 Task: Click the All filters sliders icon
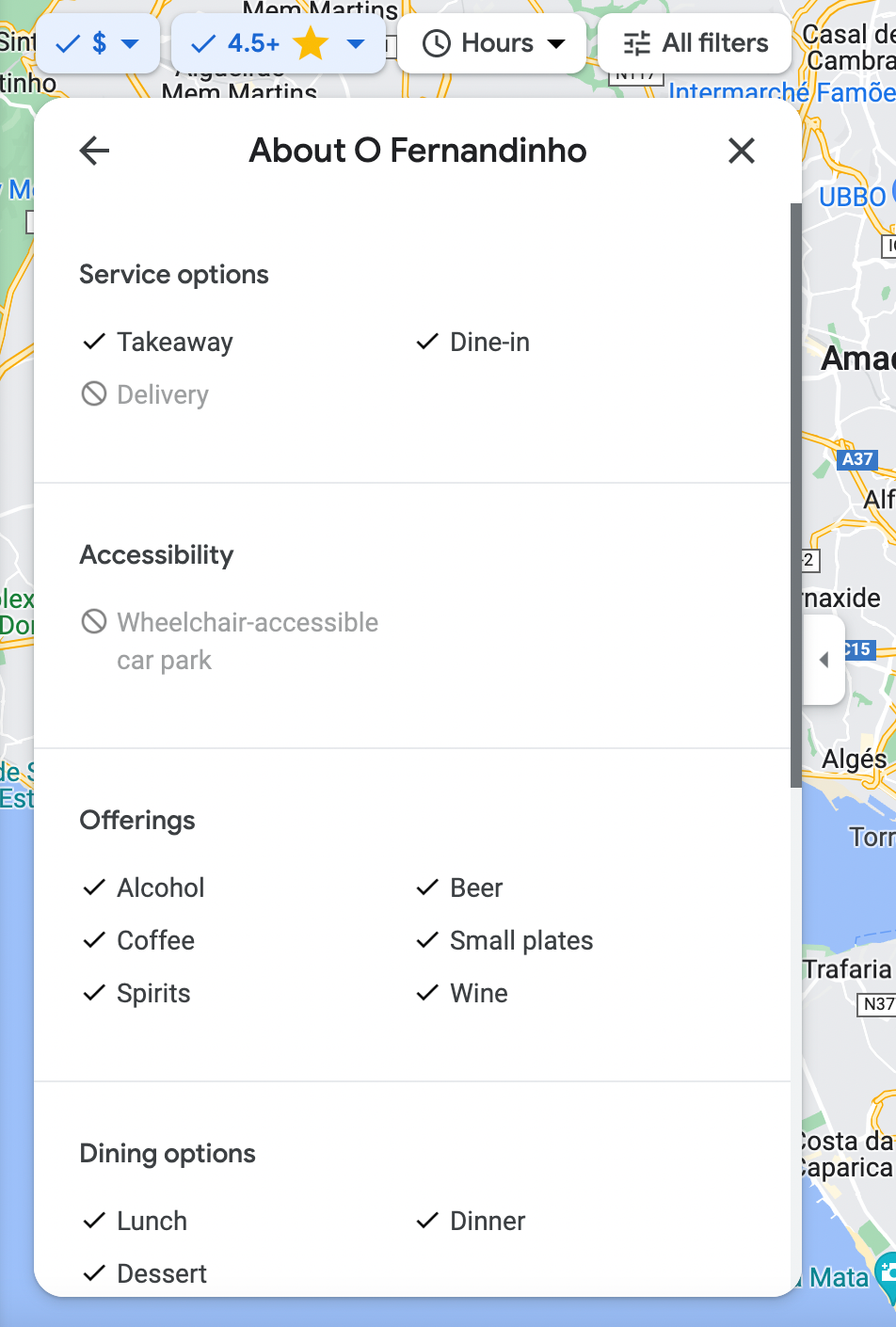(637, 43)
